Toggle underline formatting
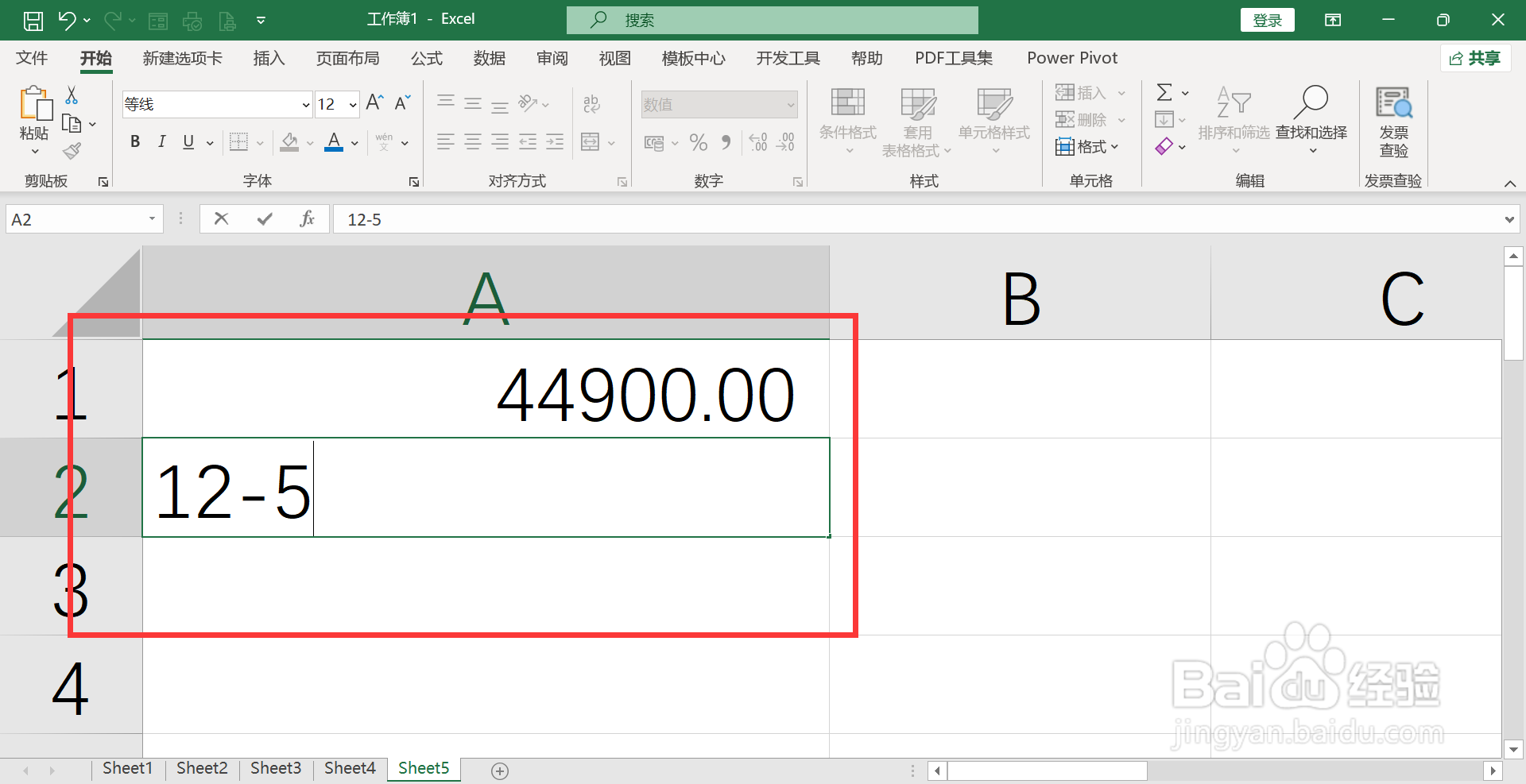 [188, 142]
